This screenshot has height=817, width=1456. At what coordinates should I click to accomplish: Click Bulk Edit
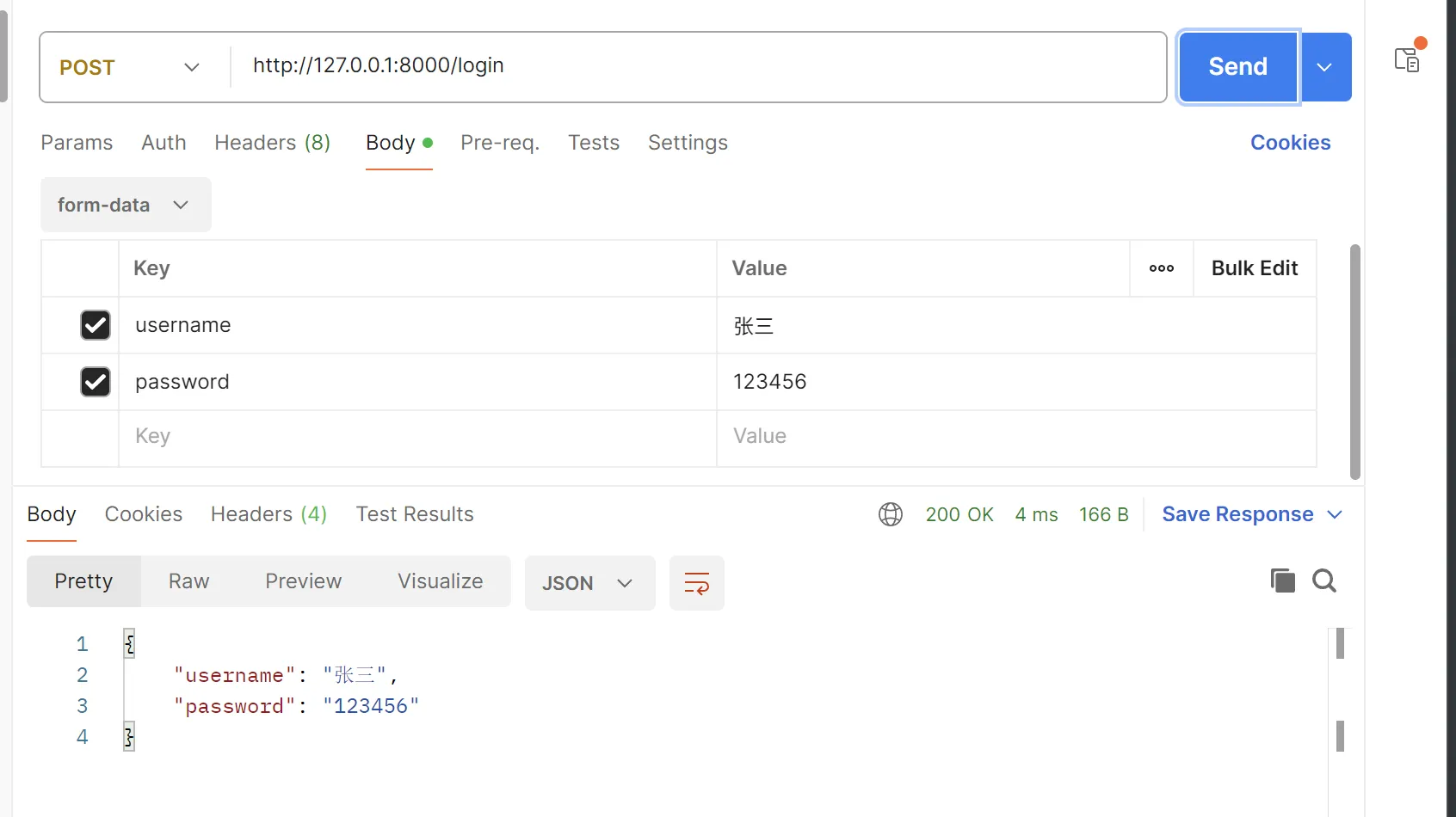(1255, 268)
